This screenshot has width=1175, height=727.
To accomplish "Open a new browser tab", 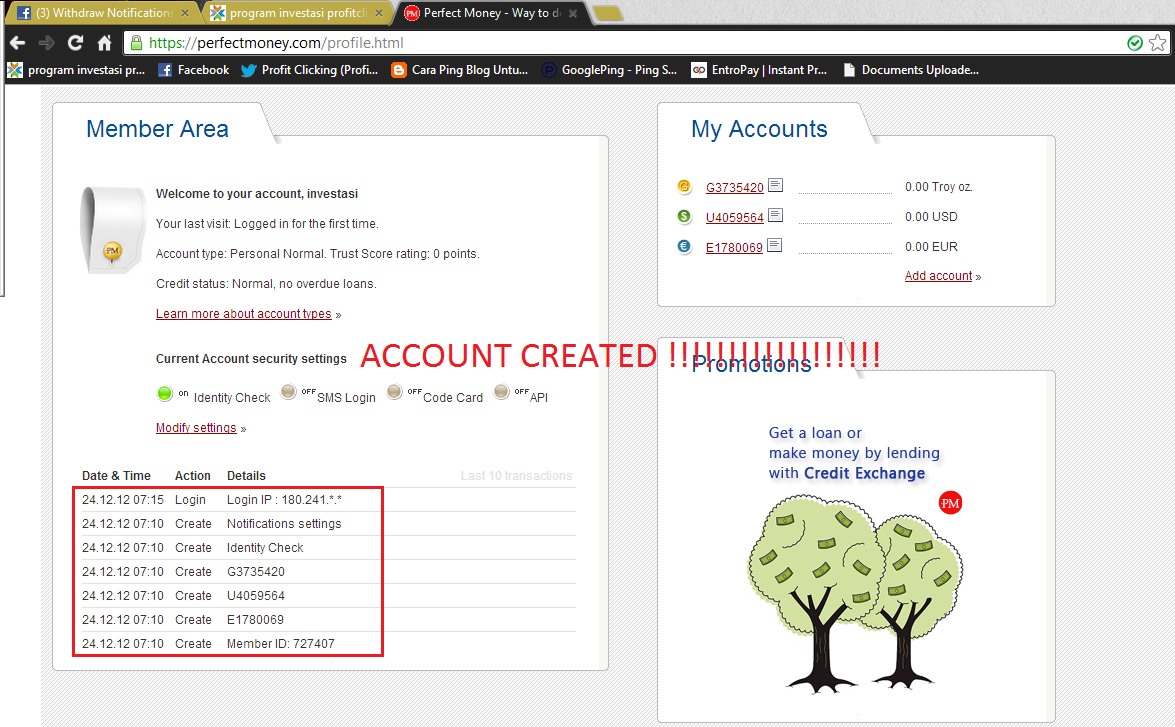I will [607, 13].
